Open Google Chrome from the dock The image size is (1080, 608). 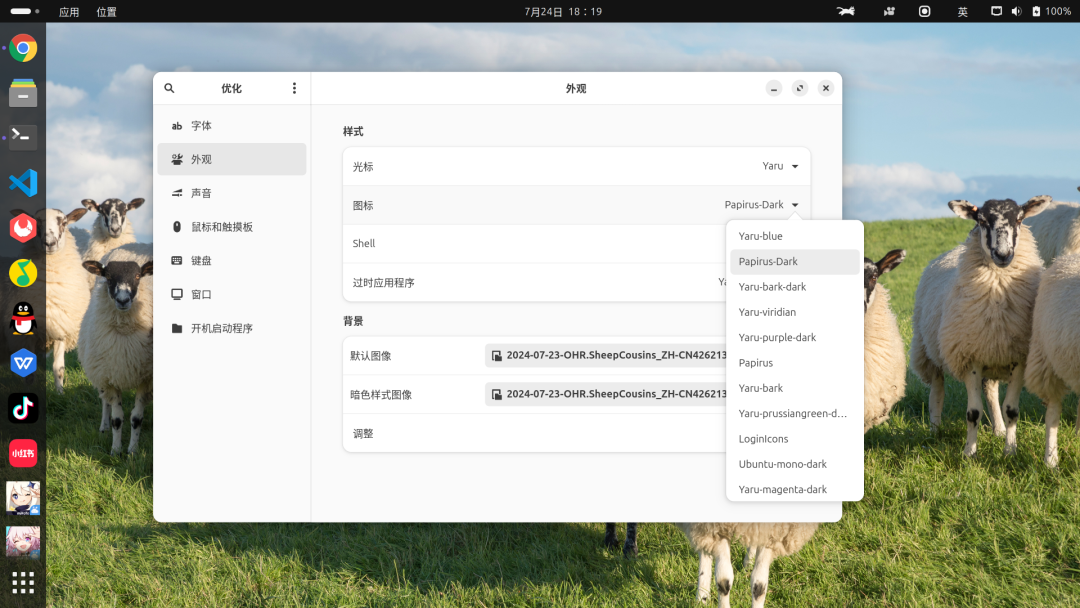point(23,48)
